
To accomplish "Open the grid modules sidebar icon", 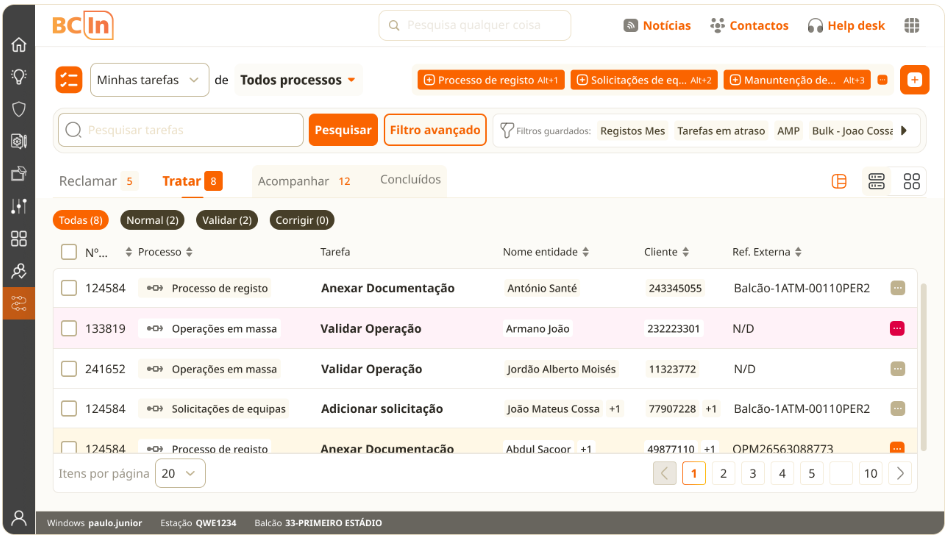I will click(x=19, y=239).
